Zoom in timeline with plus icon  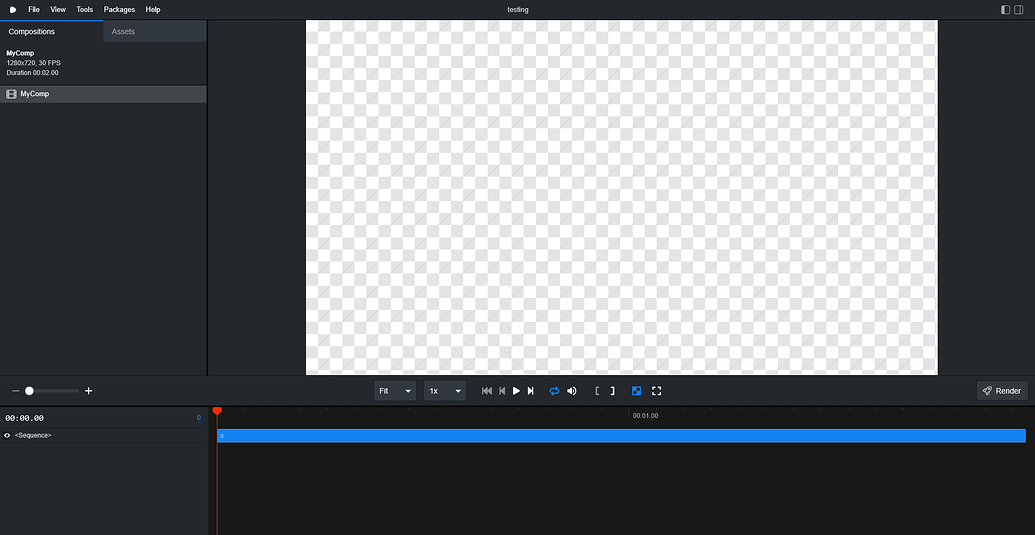coord(88,391)
